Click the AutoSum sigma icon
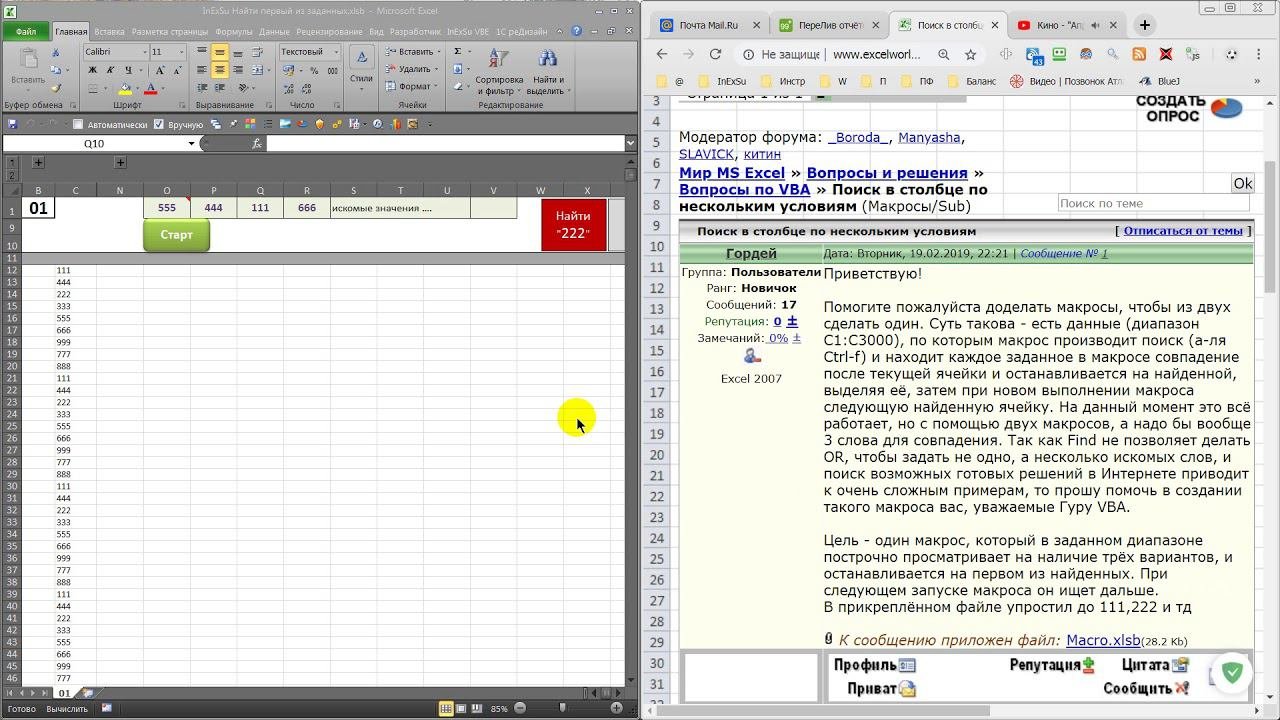This screenshot has height=720, width=1280. click(x=458, y=52)
